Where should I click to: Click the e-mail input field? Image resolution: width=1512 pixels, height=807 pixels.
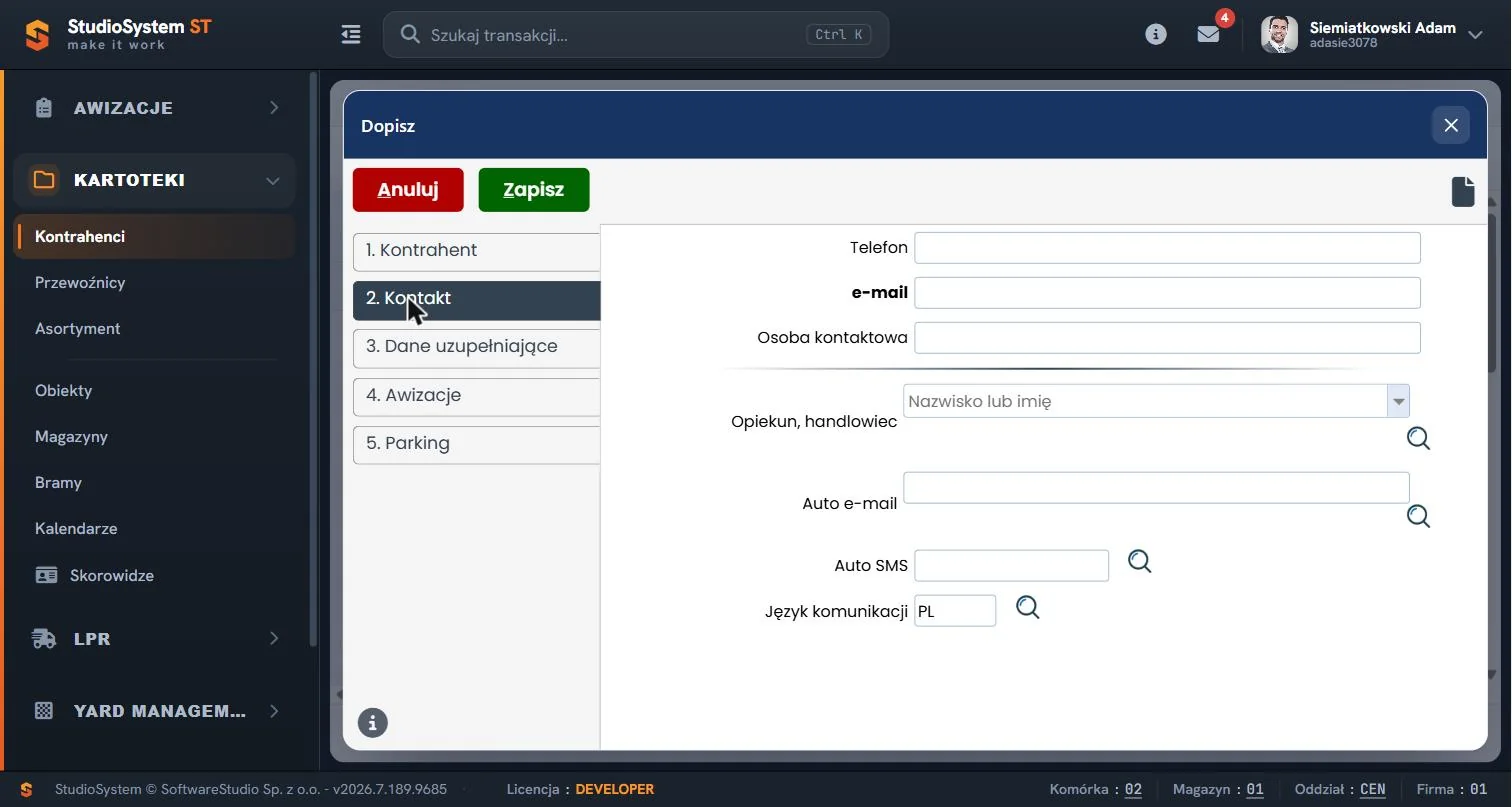click(1167, 293)
